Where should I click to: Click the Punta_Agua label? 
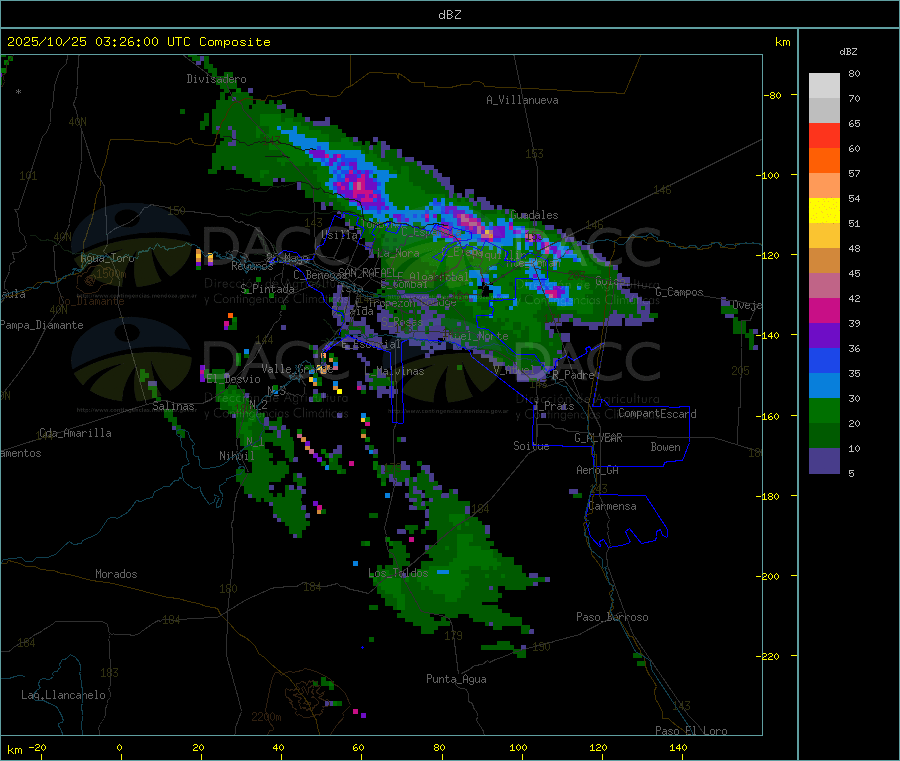point(456,679)
